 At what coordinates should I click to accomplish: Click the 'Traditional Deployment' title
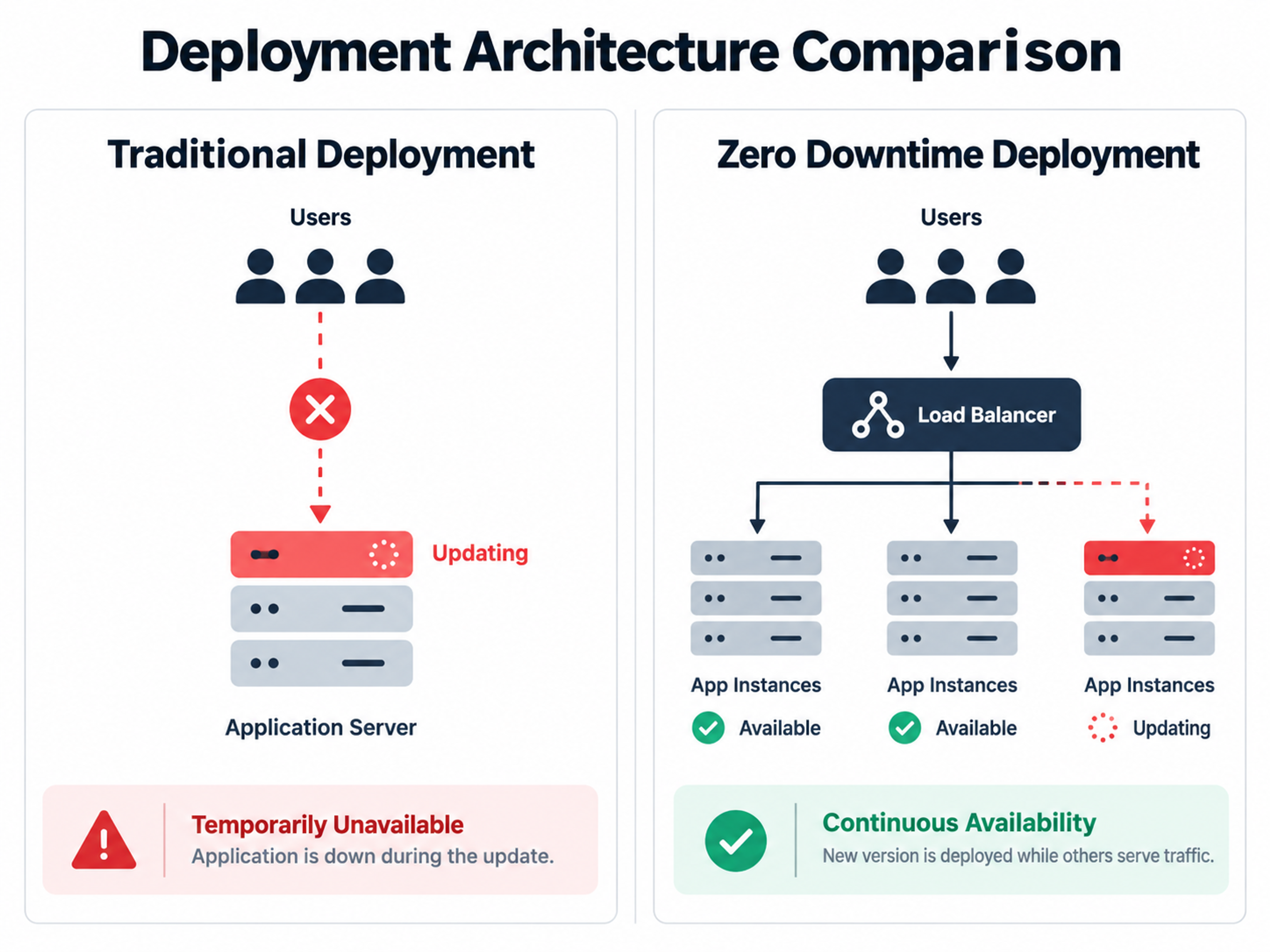321,155
